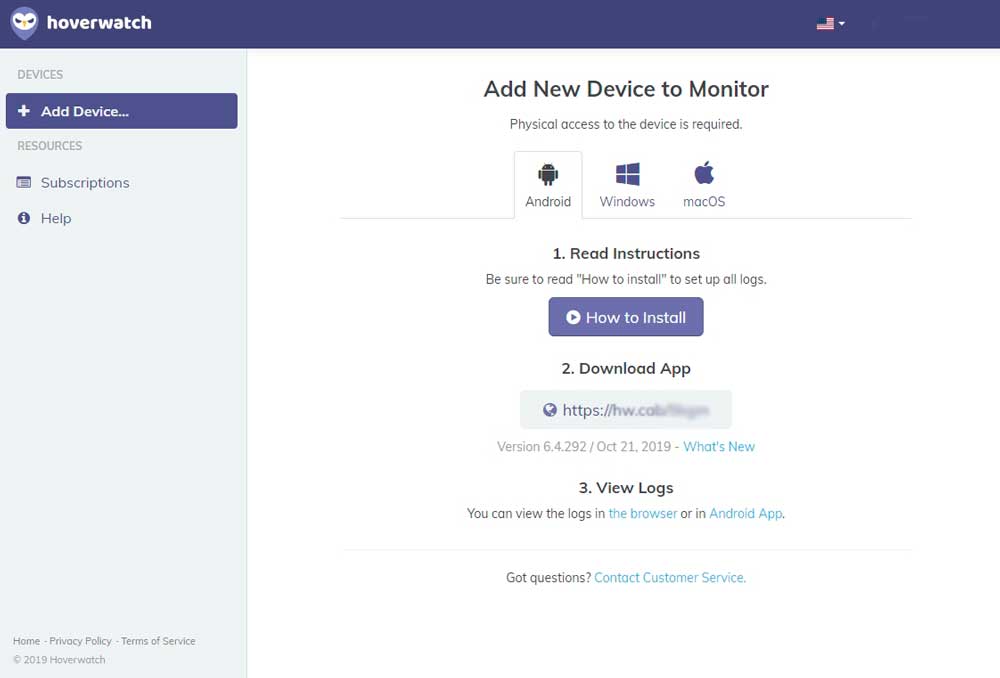Click the '© 2019 Hoverwatch' footer text
The image size is (1000, 678).
click(59, 660)
